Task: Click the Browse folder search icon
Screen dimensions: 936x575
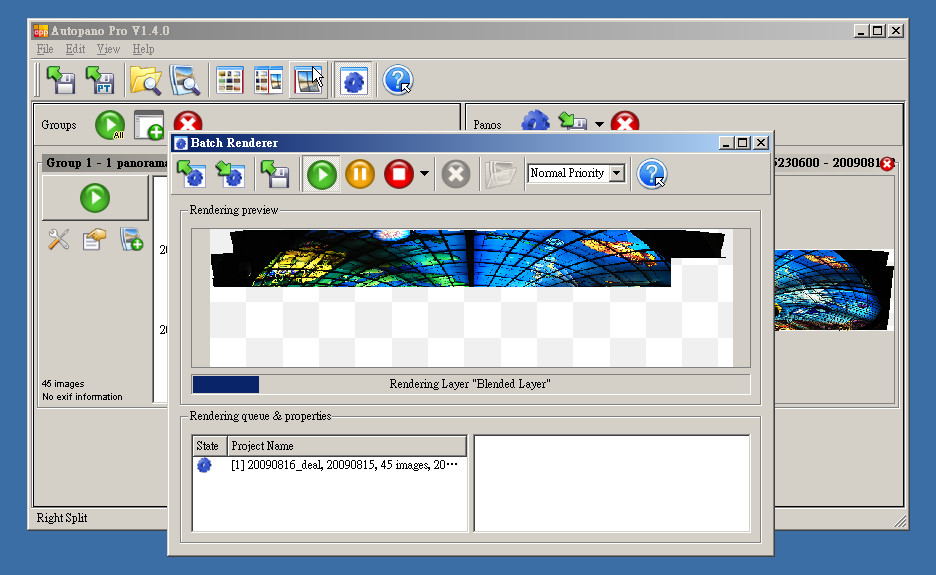Action: click(146, 80)
